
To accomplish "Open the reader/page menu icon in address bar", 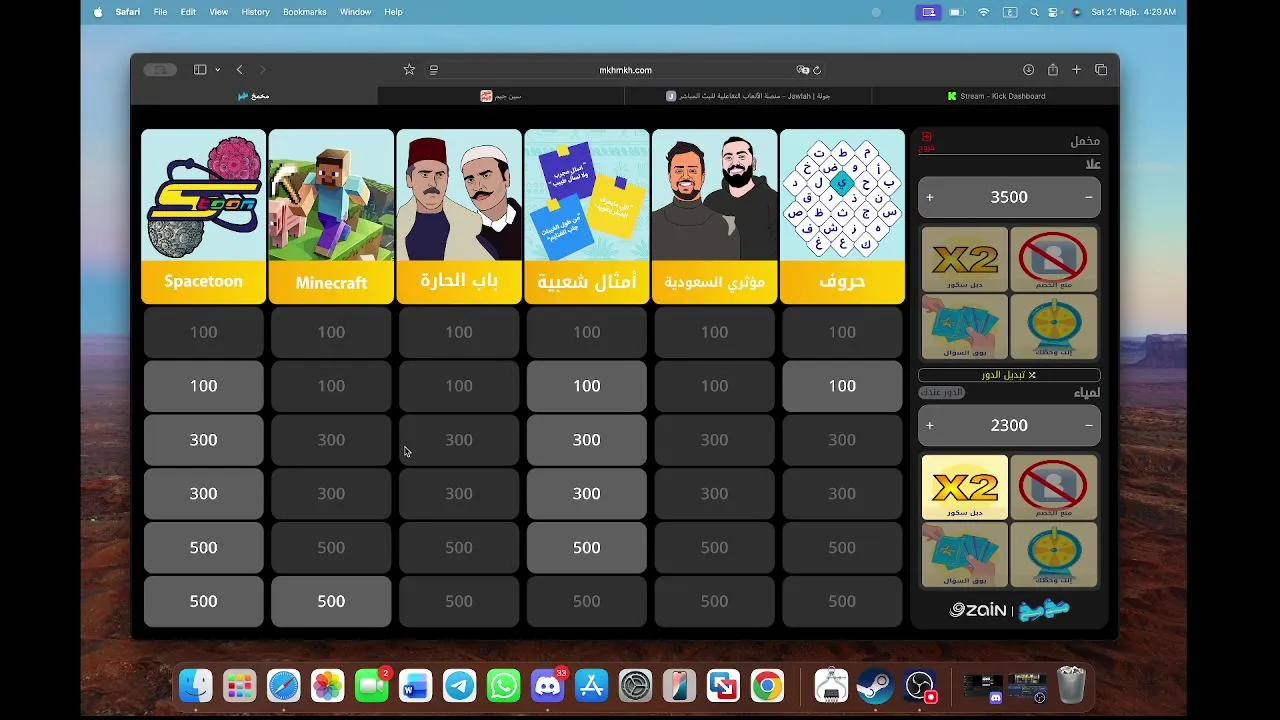I will pyautogui.click(x=434, y=70).
